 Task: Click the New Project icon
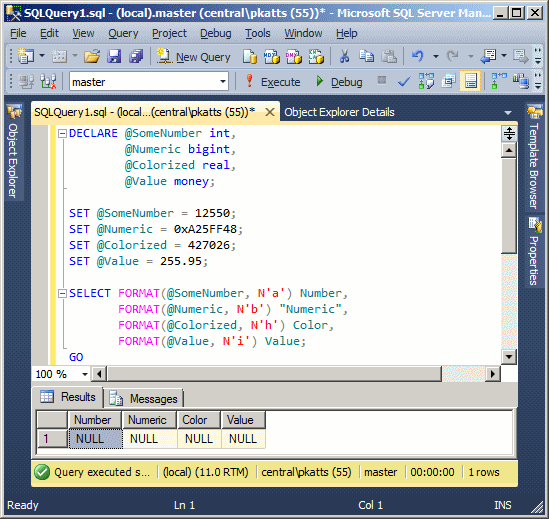[x=26, y=56]
